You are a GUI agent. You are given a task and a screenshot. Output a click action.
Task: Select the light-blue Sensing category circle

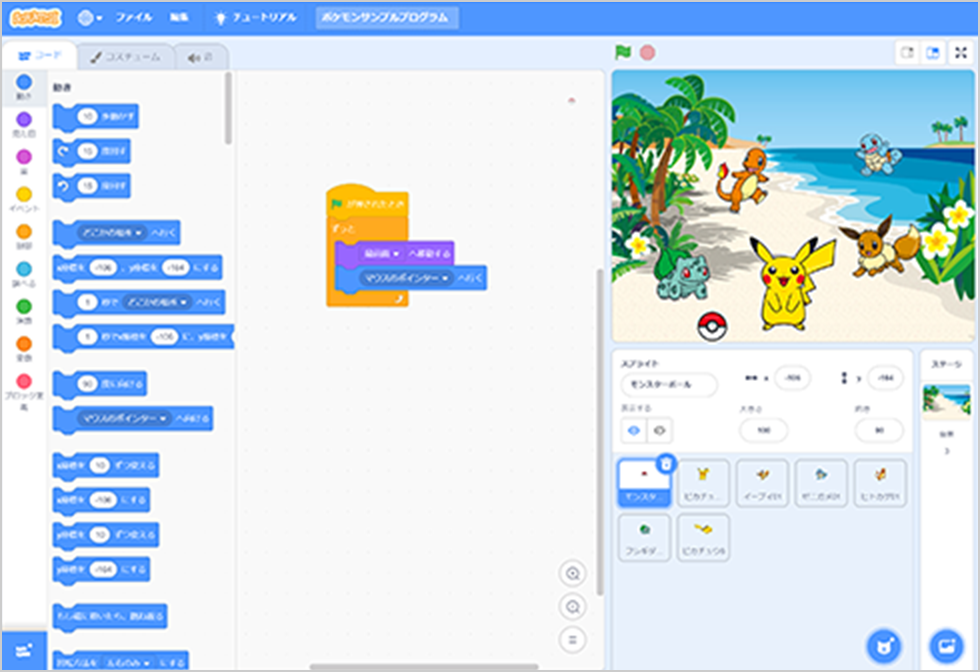point(24,269)
